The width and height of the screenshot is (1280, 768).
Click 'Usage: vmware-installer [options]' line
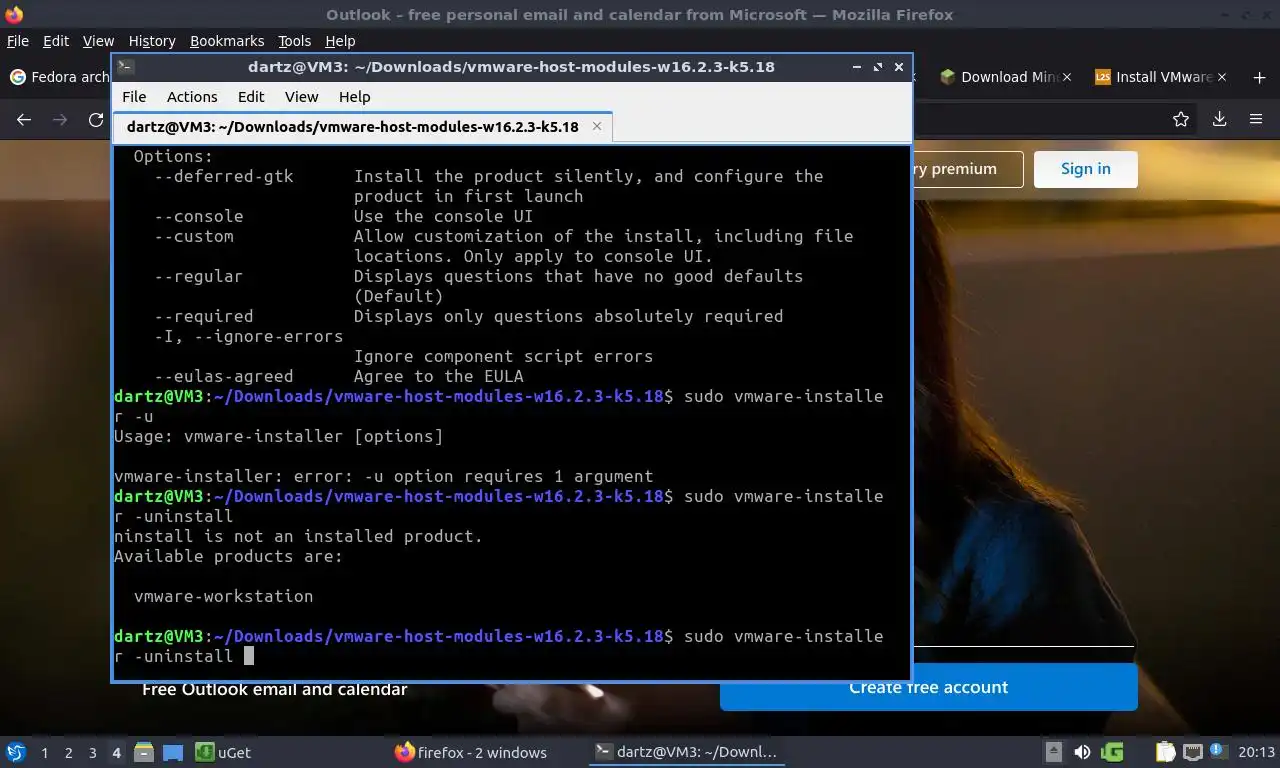coord(278,436)
